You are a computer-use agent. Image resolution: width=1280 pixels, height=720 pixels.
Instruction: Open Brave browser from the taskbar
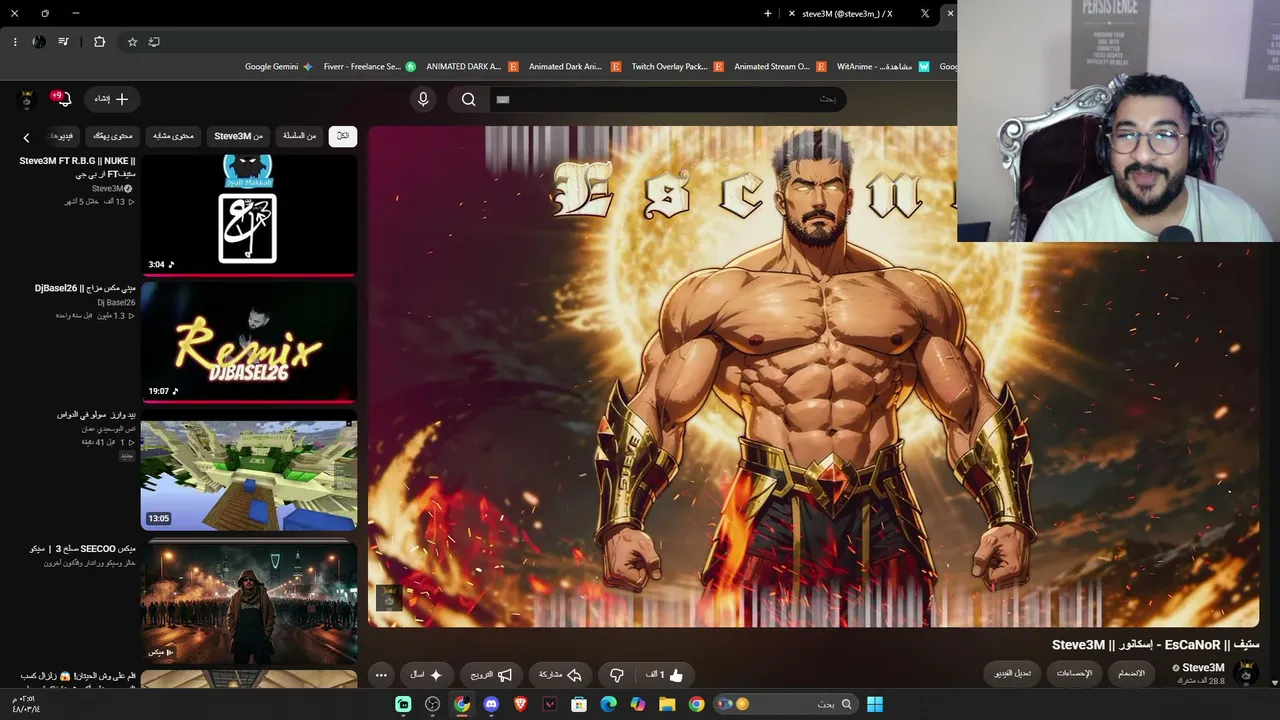pos(520,704)
